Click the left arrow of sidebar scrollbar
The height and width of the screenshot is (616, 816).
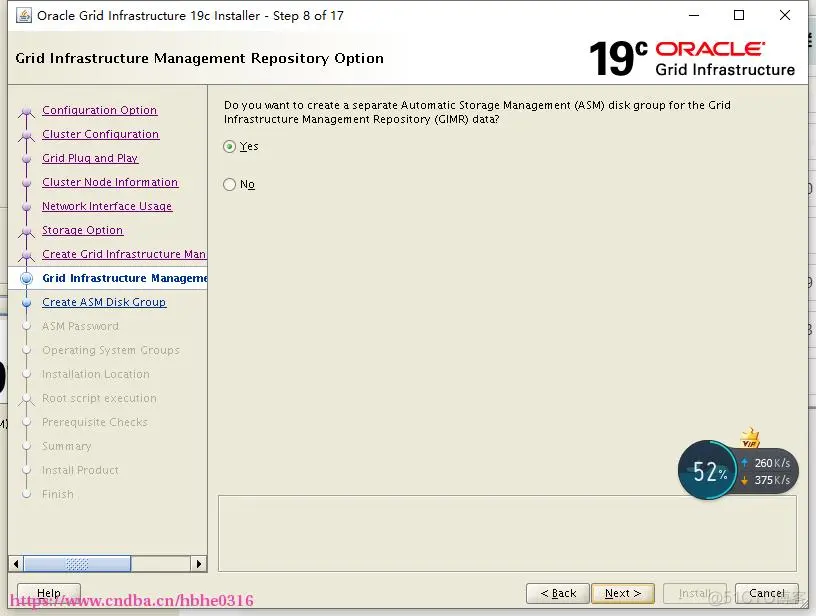pos(16,563)
